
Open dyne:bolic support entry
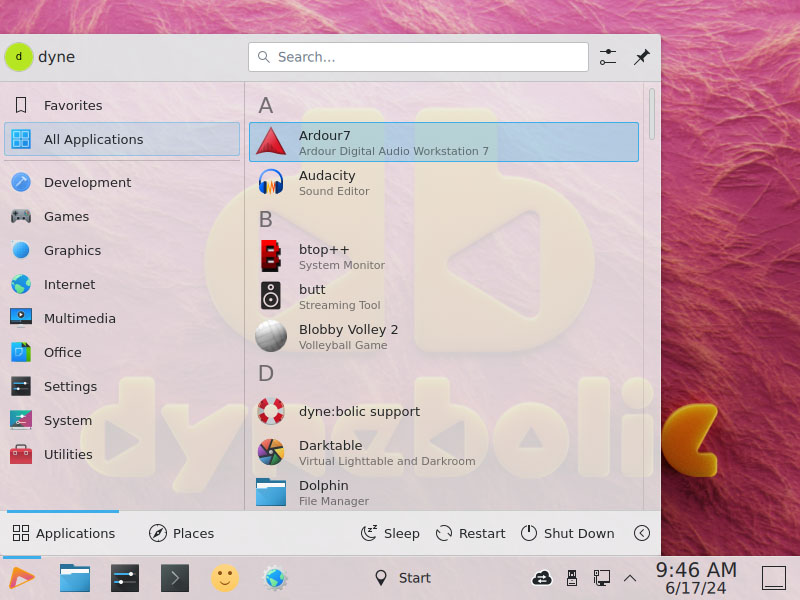pyautogui.click(x=443, y=411)
